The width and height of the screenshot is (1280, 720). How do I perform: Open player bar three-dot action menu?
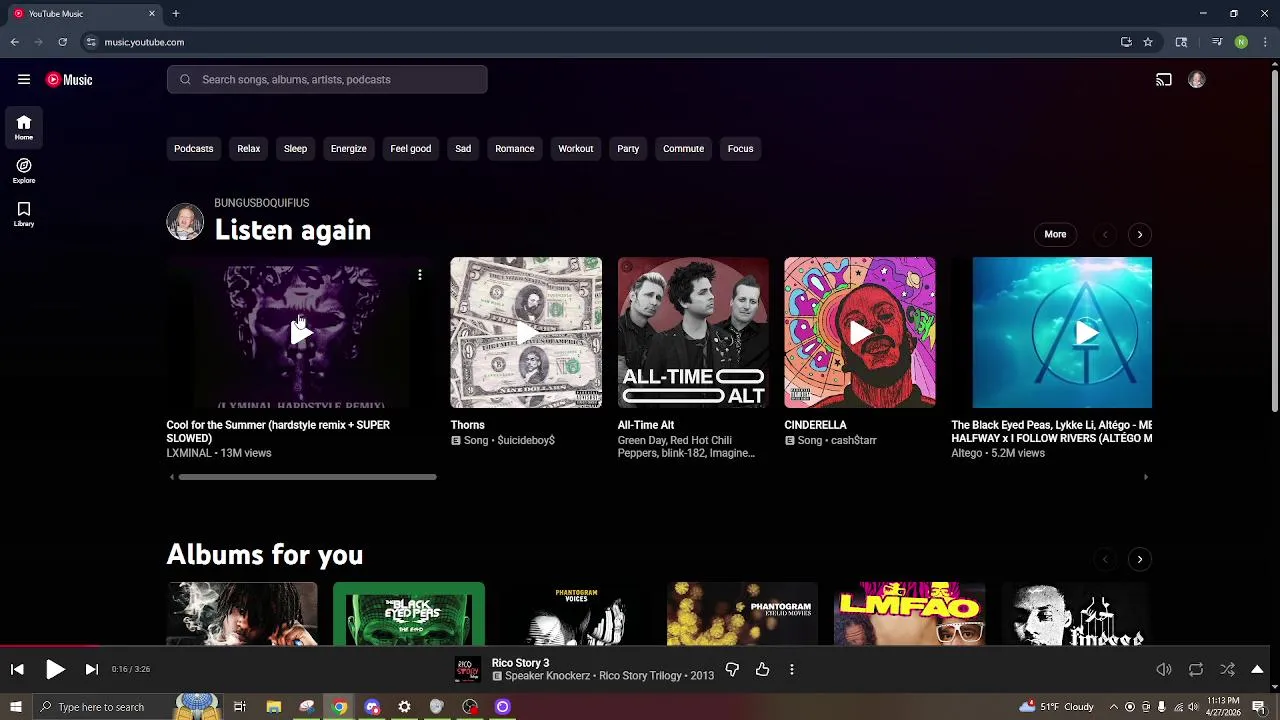tap(792, 669)
